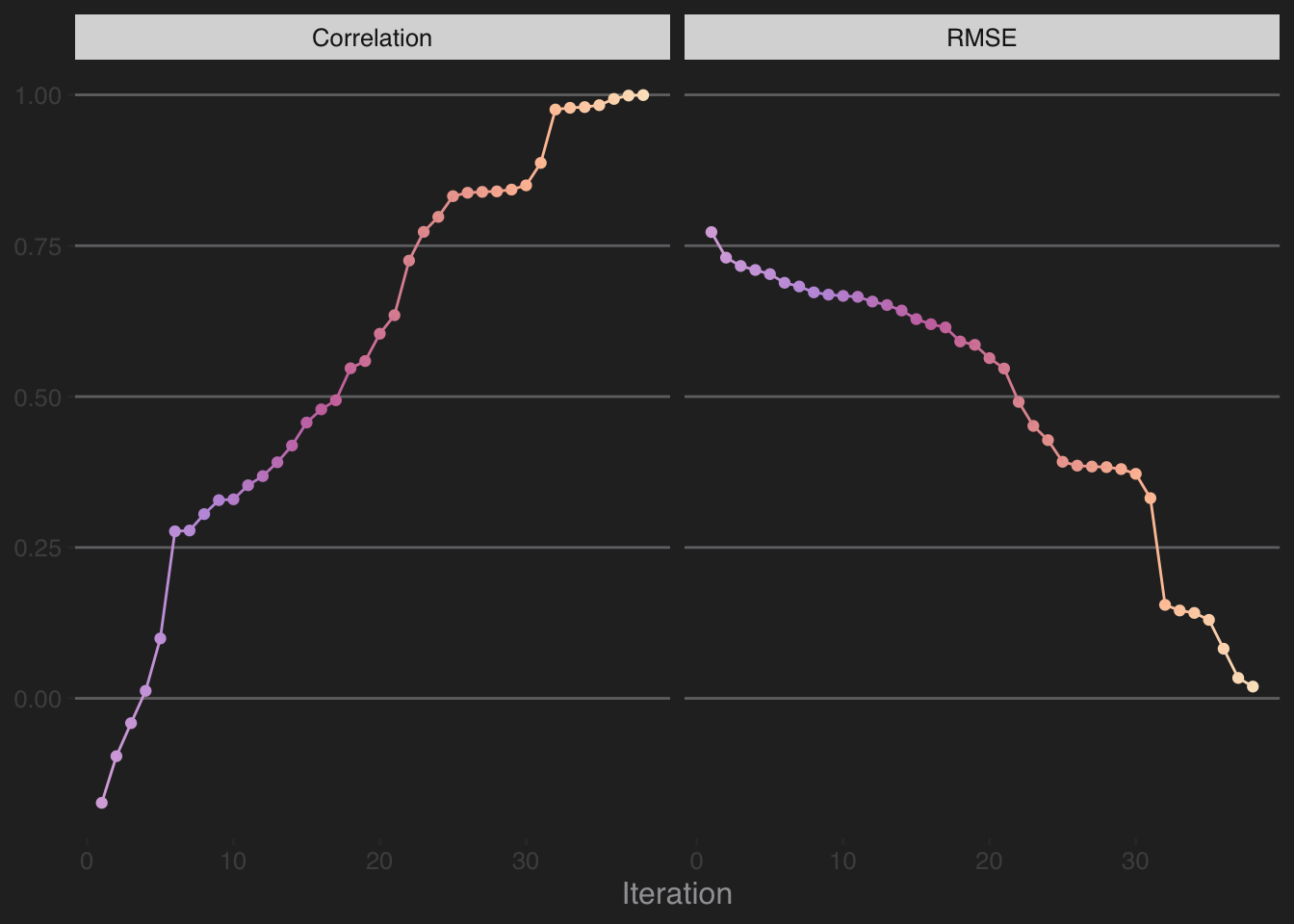This screenshot has height=924, width=1294.
Task: Click the 0.25 y-axis tick label
Action: 38,548
